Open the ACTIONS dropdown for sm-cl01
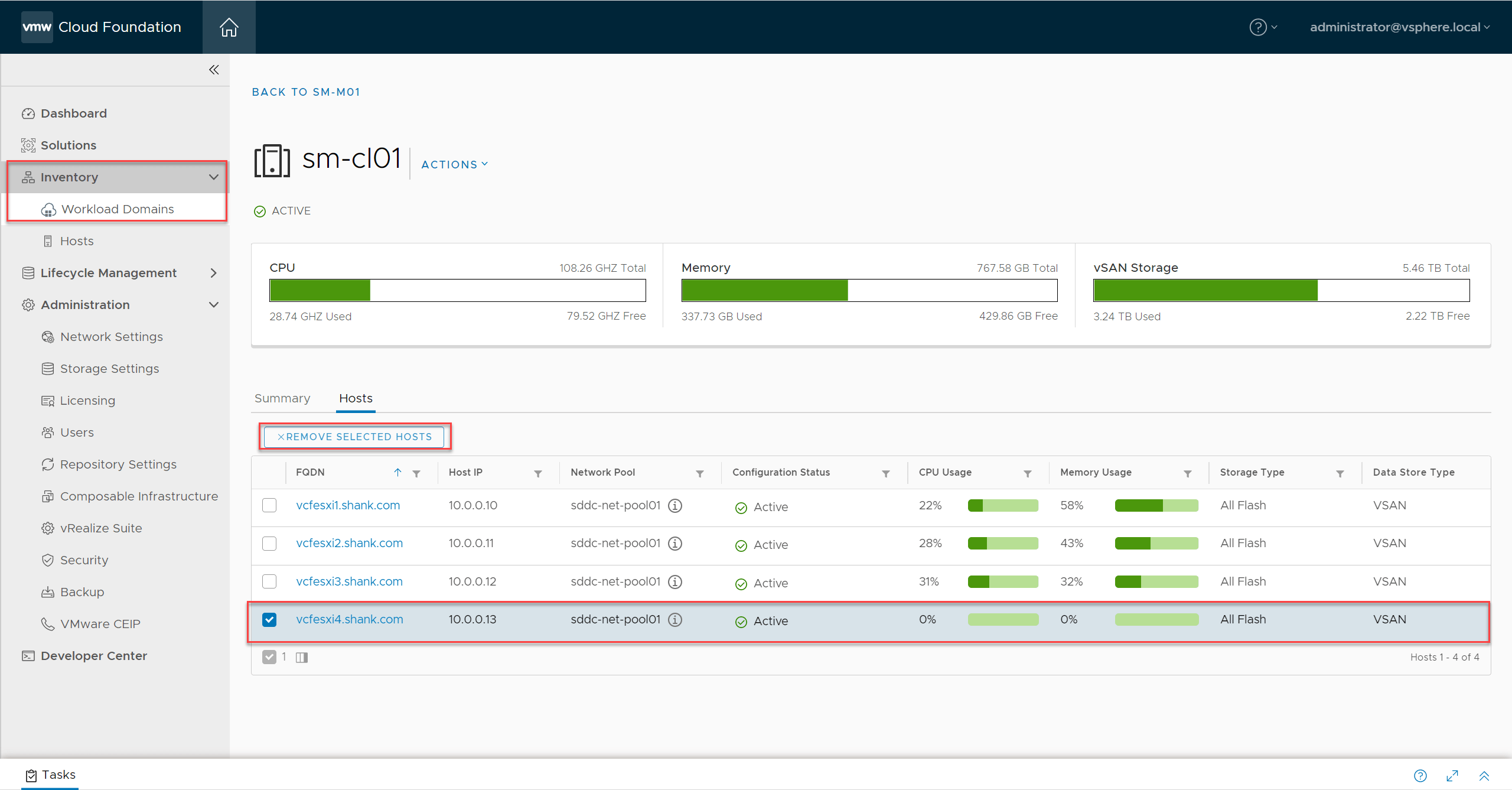 click(454, 165)
